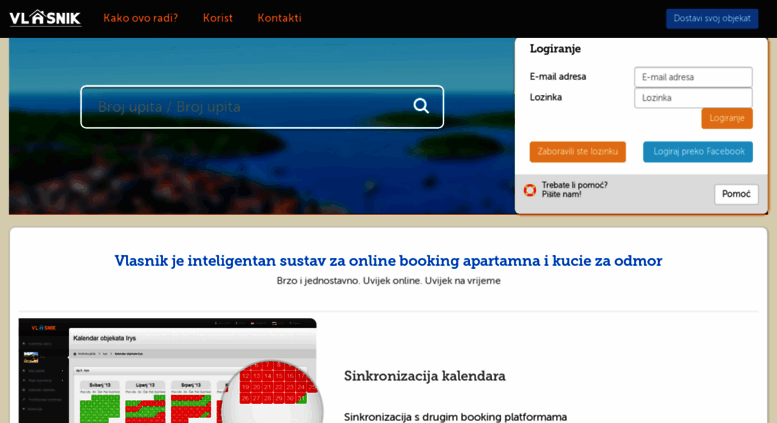Click the Lozinka password field
777x423 pixels.
click(x=693, y=98)
